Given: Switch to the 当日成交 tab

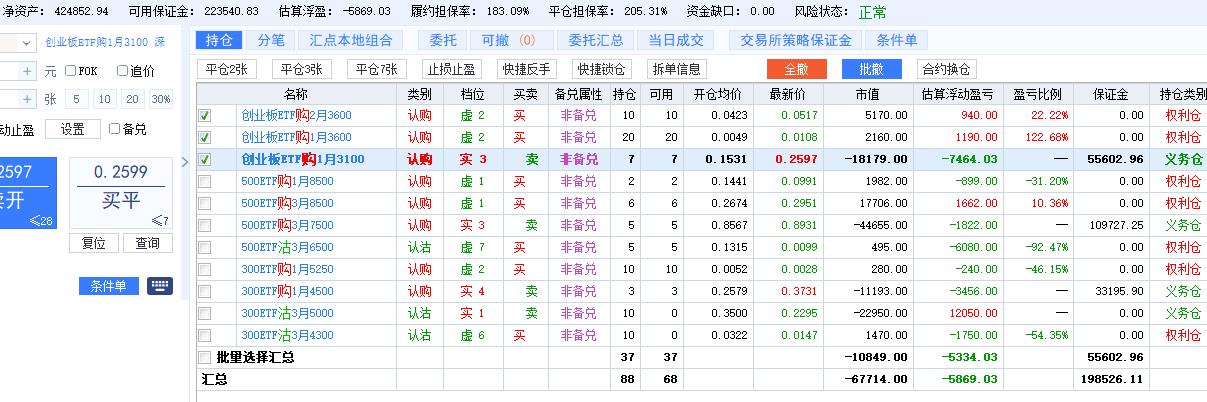Looking at the screenshot, I should coord(675,40).
